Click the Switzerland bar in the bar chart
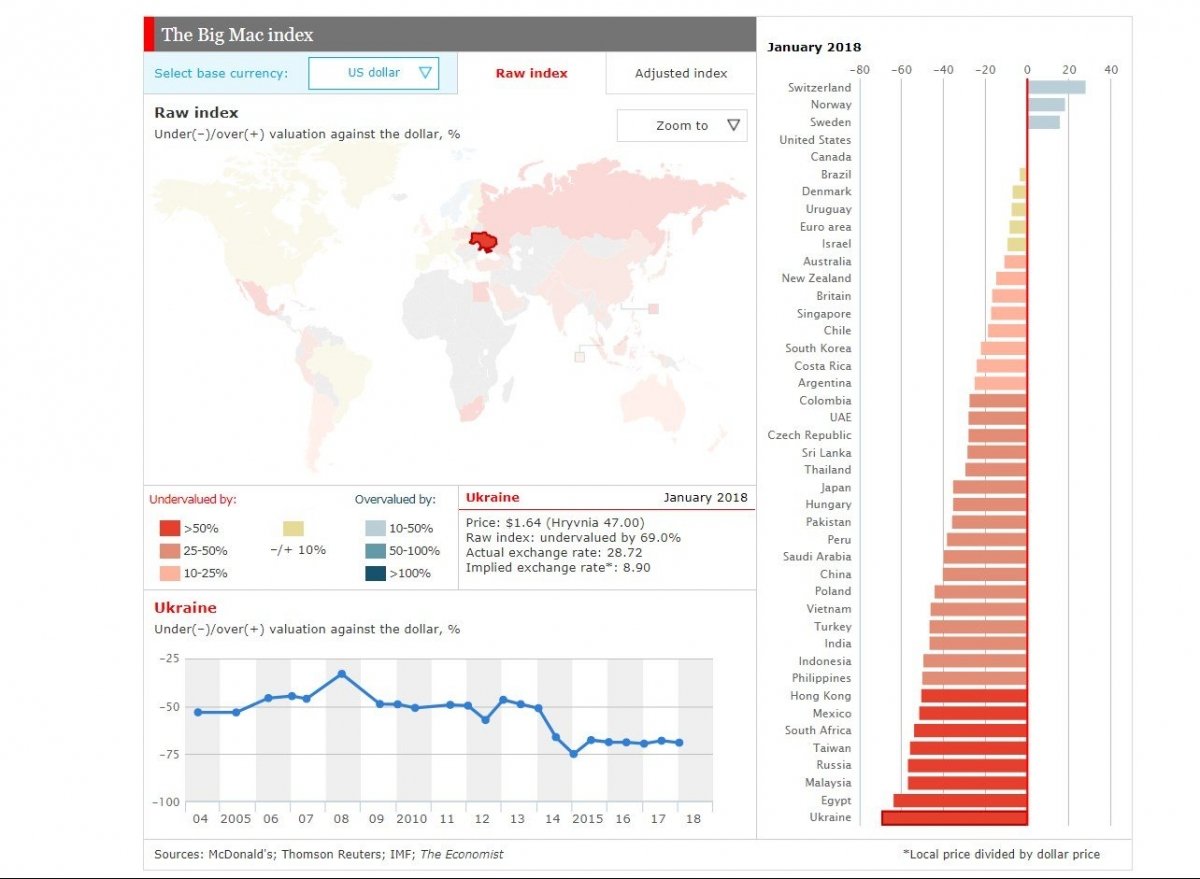The width and height of the screenshot is (1200, 879). 1056,87
